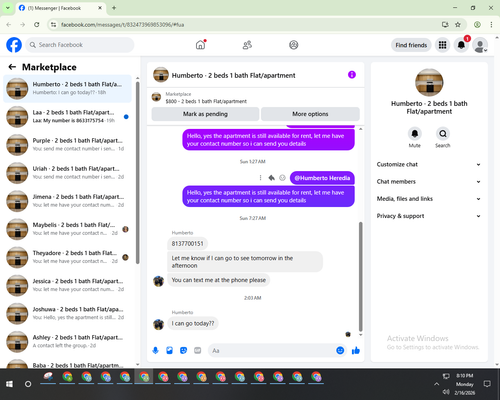Search in conversation magnifier icon

click(443, 134)
